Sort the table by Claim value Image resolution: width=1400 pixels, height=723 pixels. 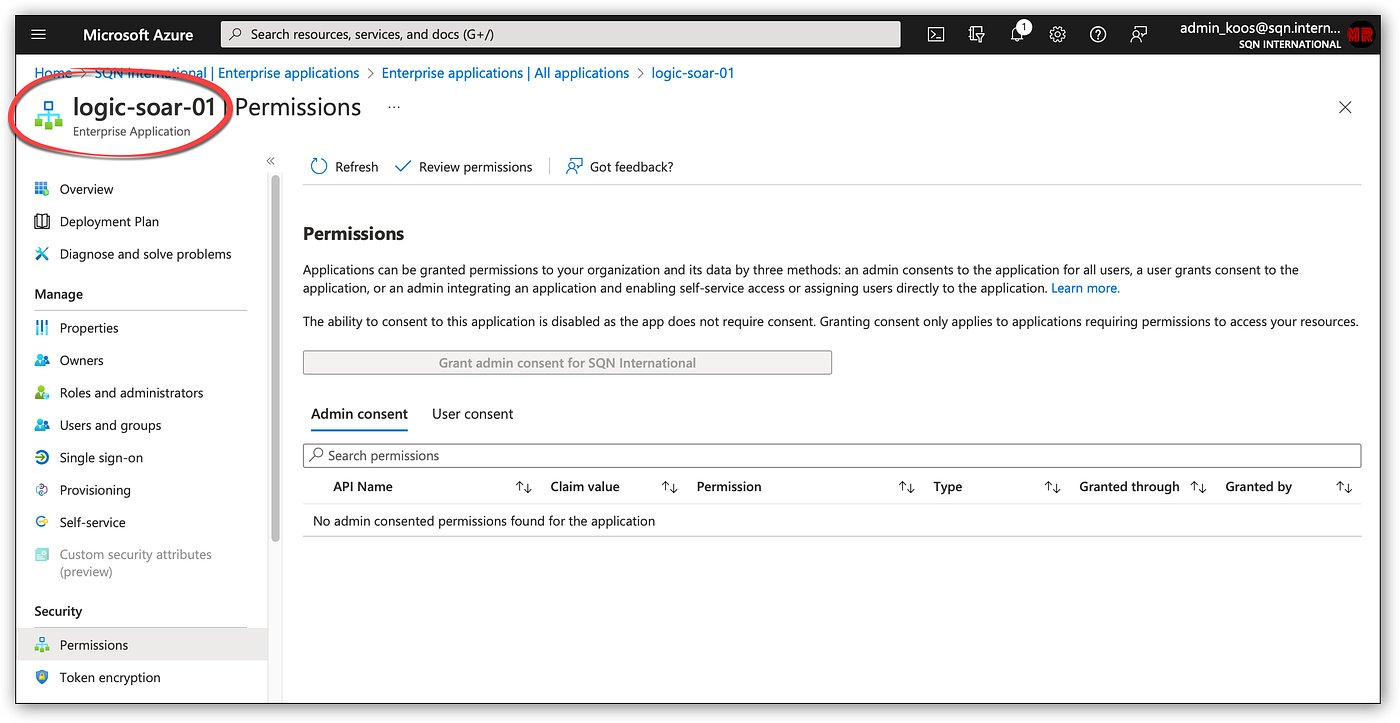click(669, 487)
